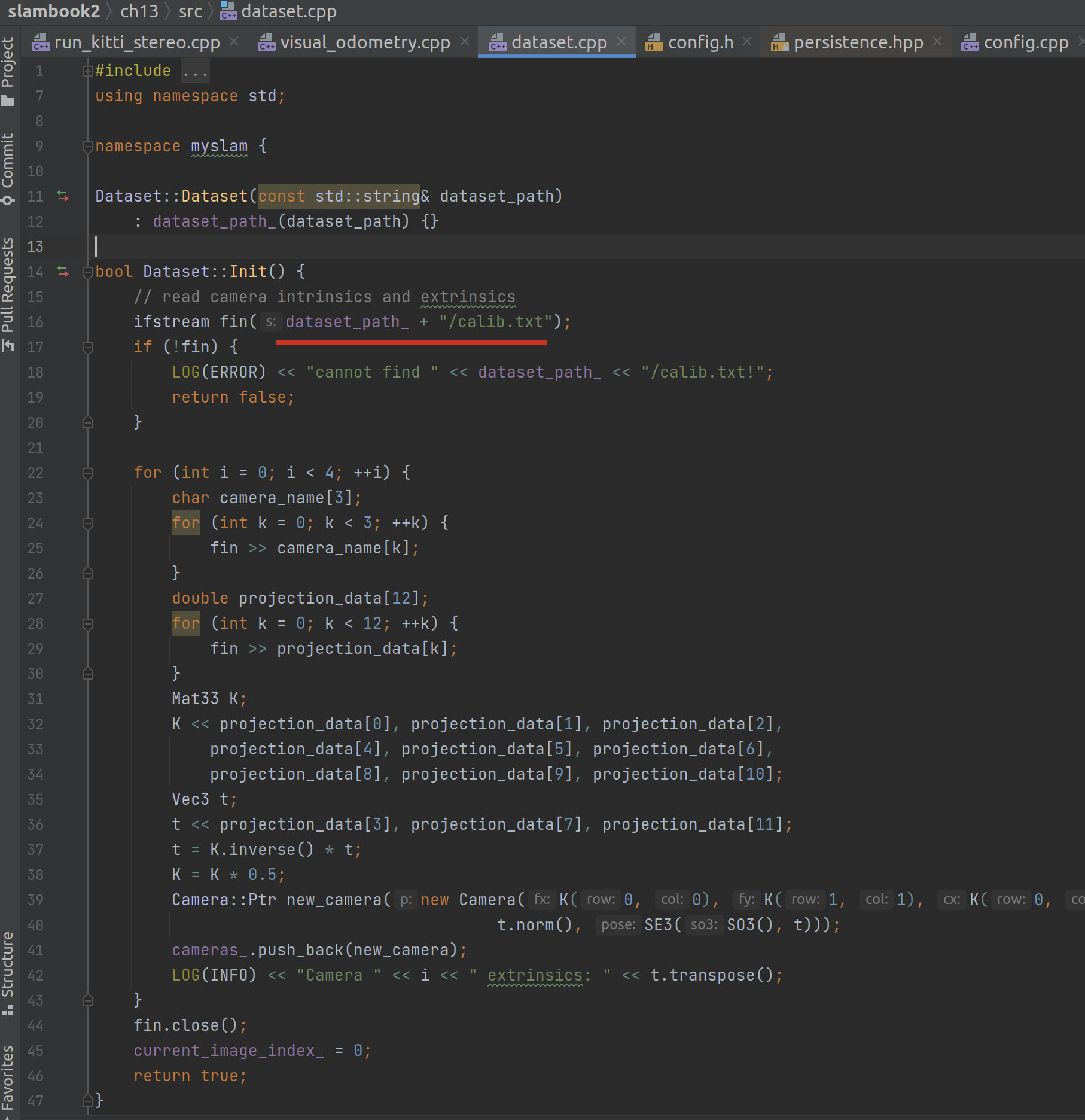1085x1120 pixels.
Task: Click t.transpose() on line 42
Action: [712, 975]
